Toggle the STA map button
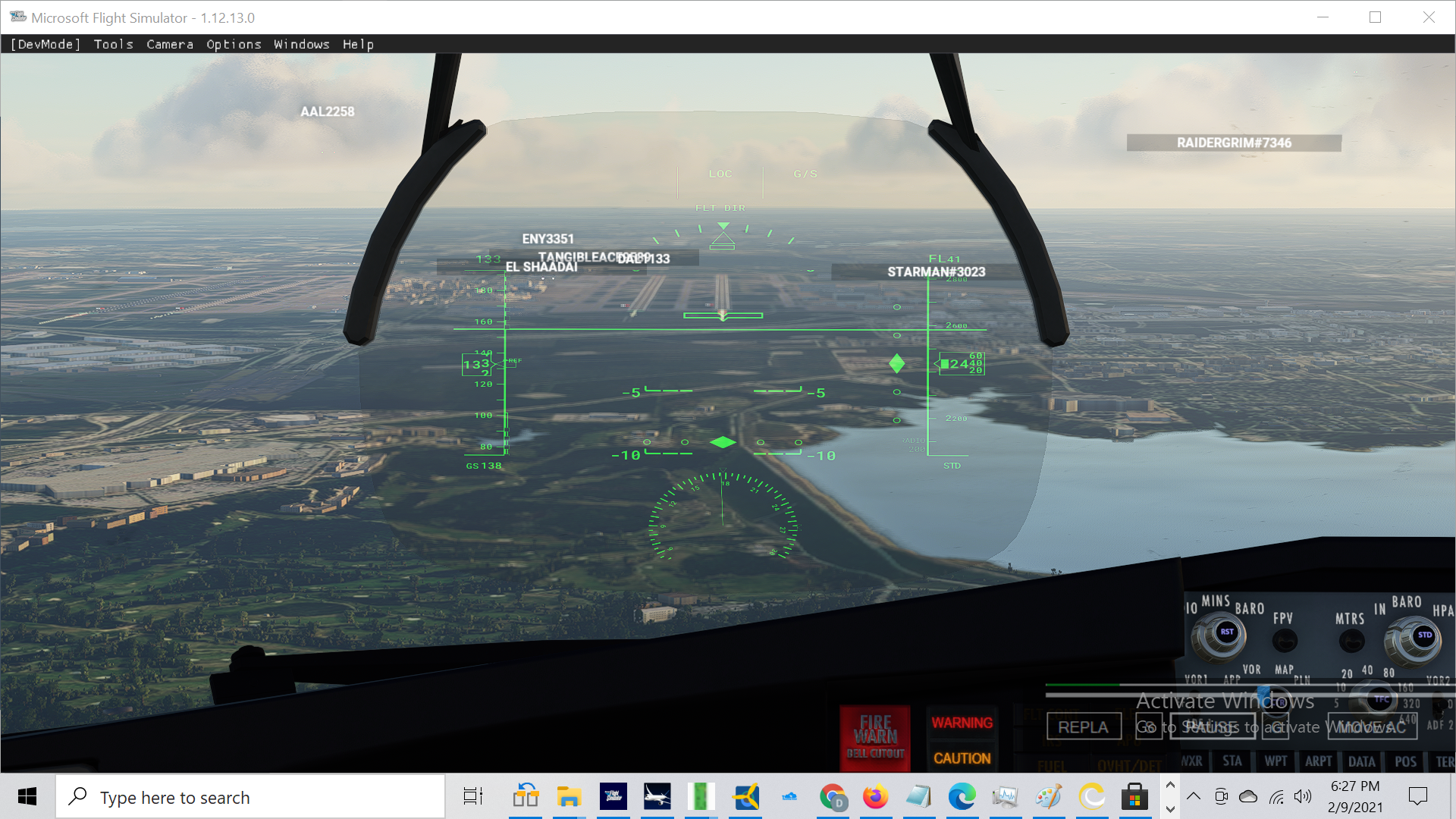The image size is (1456, 819). 1232,761
